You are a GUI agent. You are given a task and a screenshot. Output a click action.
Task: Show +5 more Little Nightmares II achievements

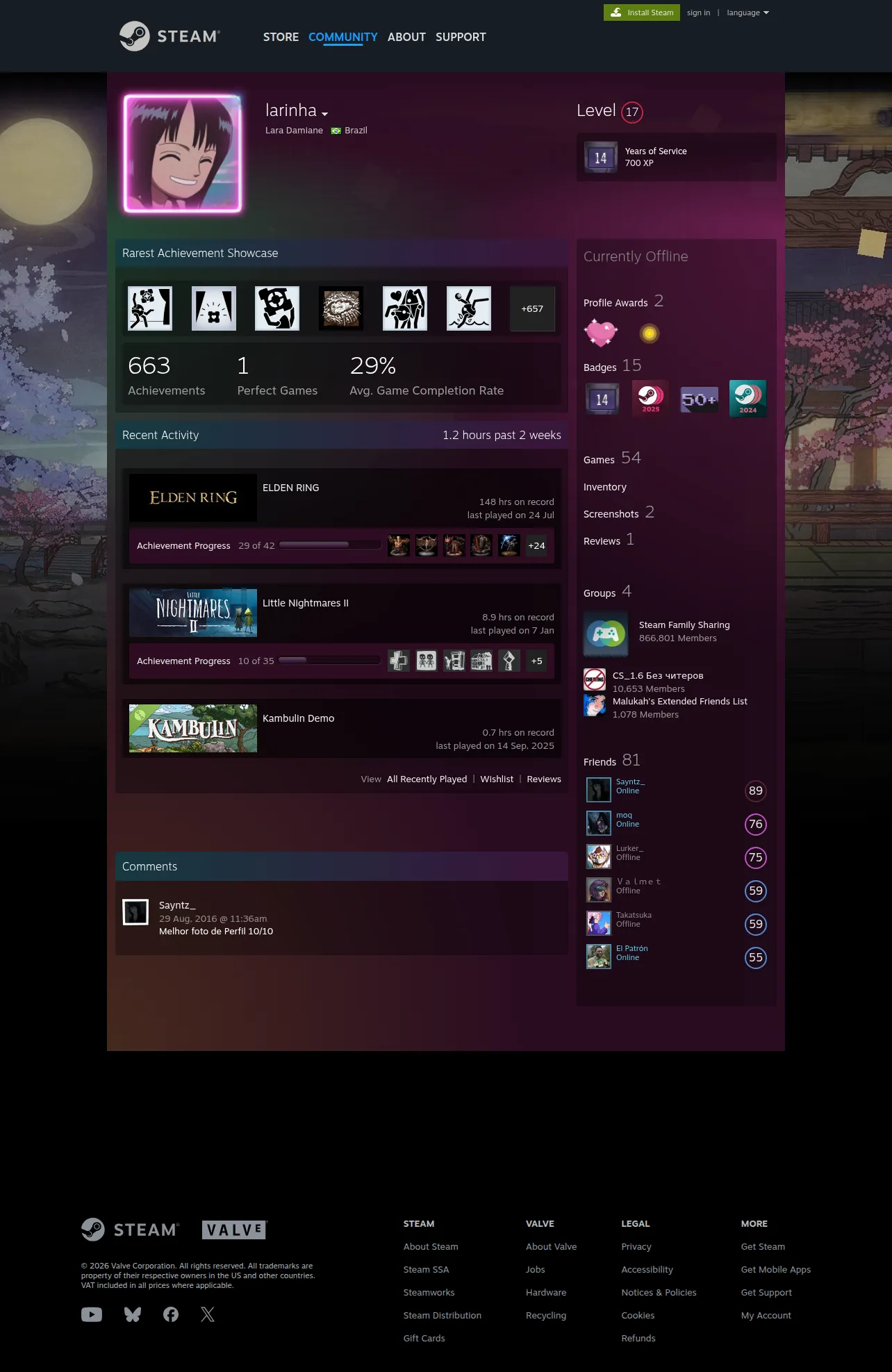[x=536, y=661]
